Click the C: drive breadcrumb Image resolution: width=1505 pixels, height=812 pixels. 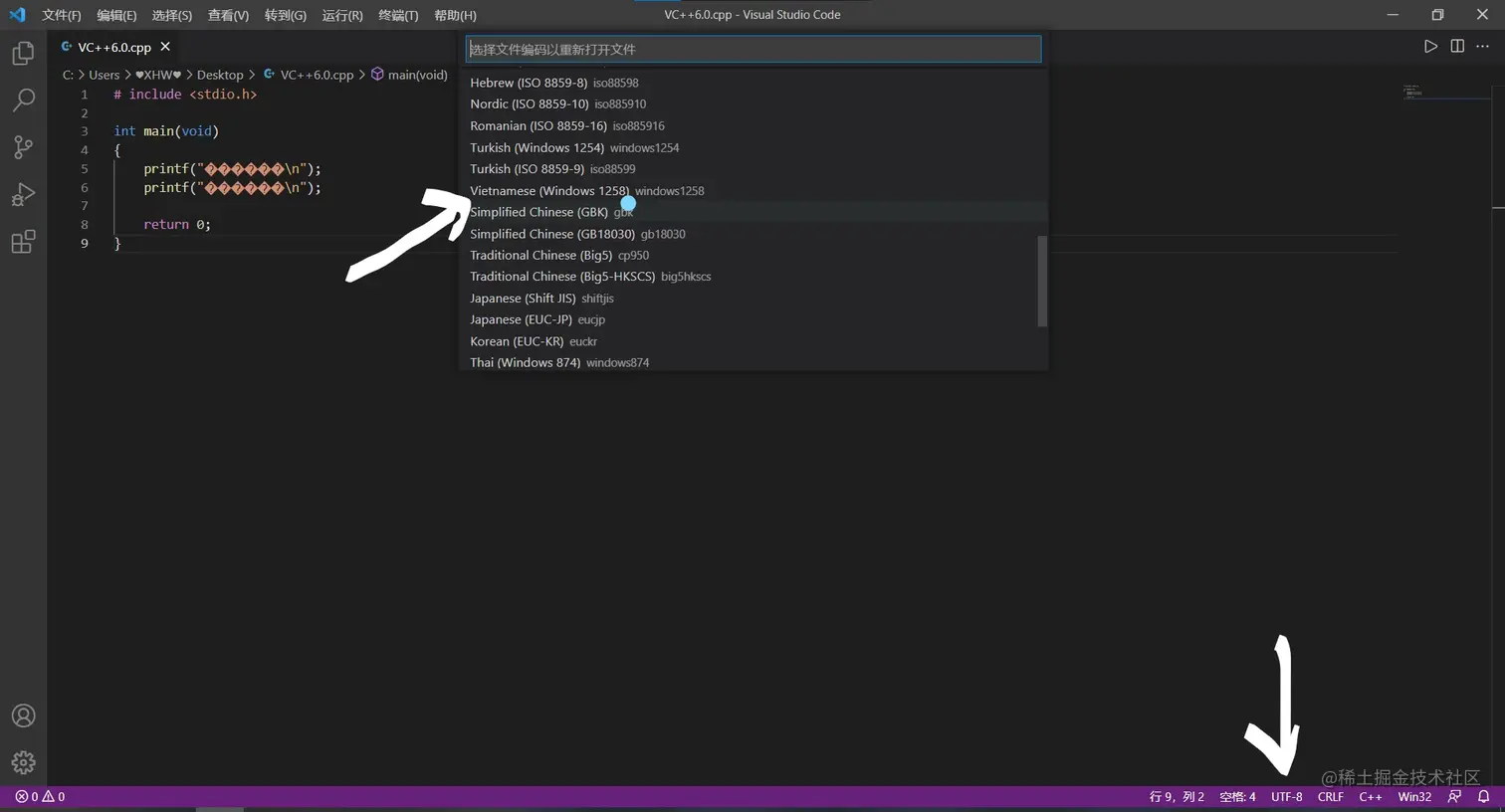[68, 75]
